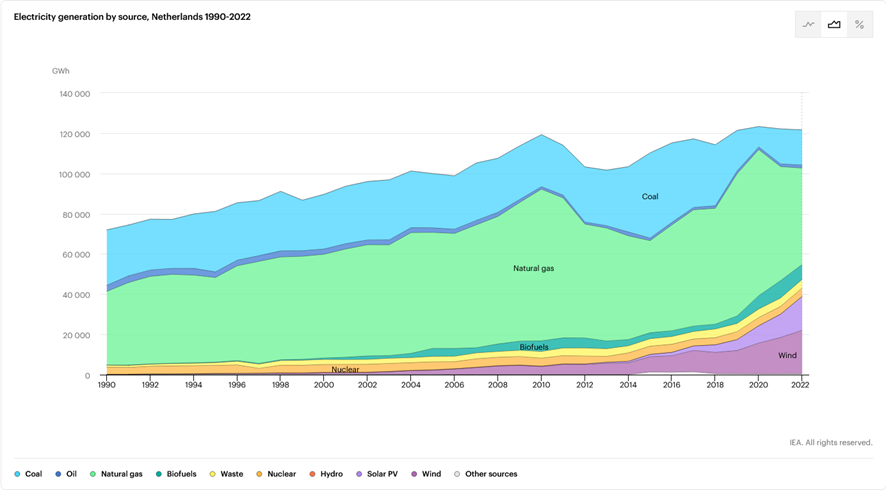Select the Wind label in the chart area

pyautogui.click(x=787, y=356)
